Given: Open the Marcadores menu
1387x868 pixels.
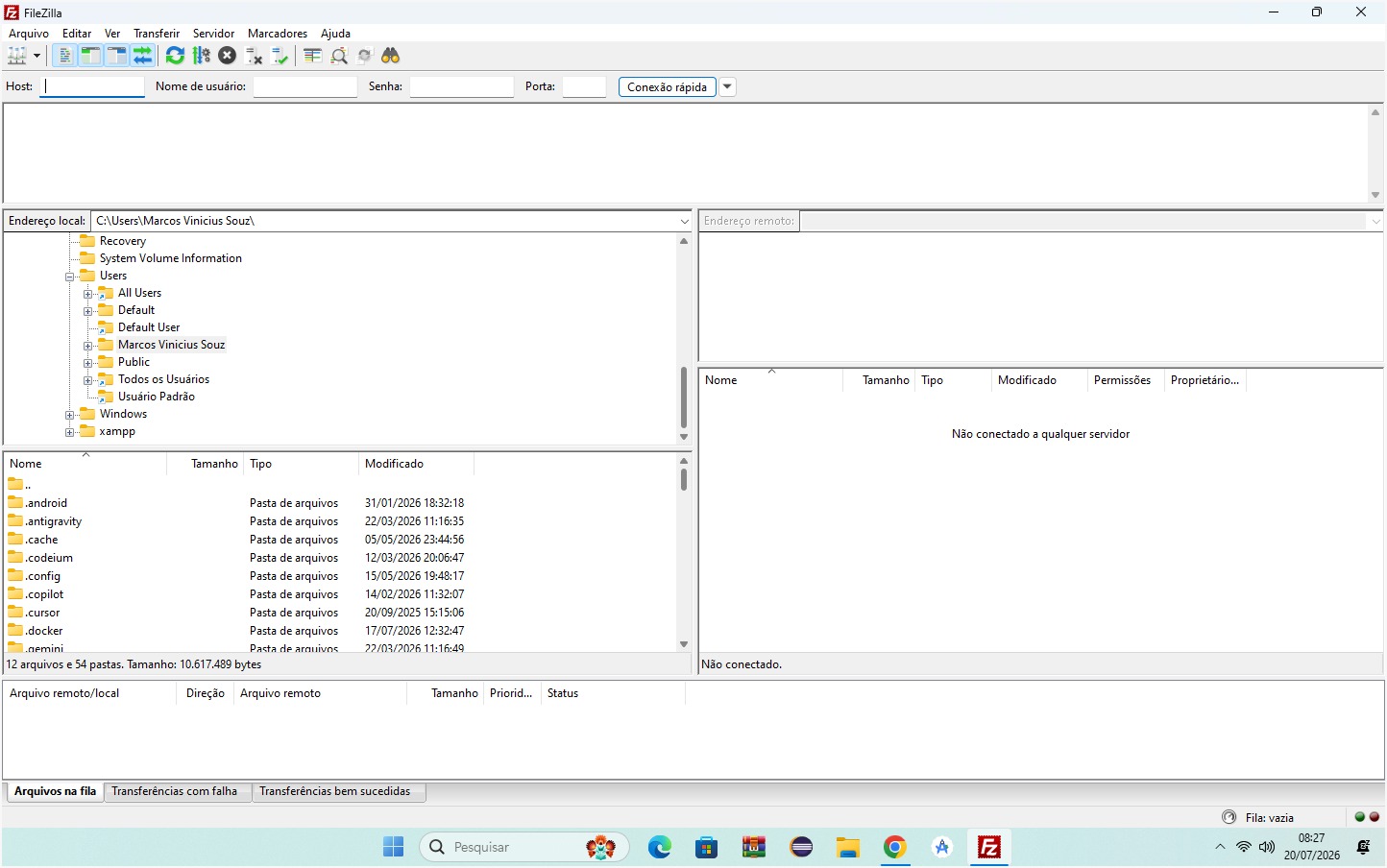Looking at the screenshot, I should [278, 34].
